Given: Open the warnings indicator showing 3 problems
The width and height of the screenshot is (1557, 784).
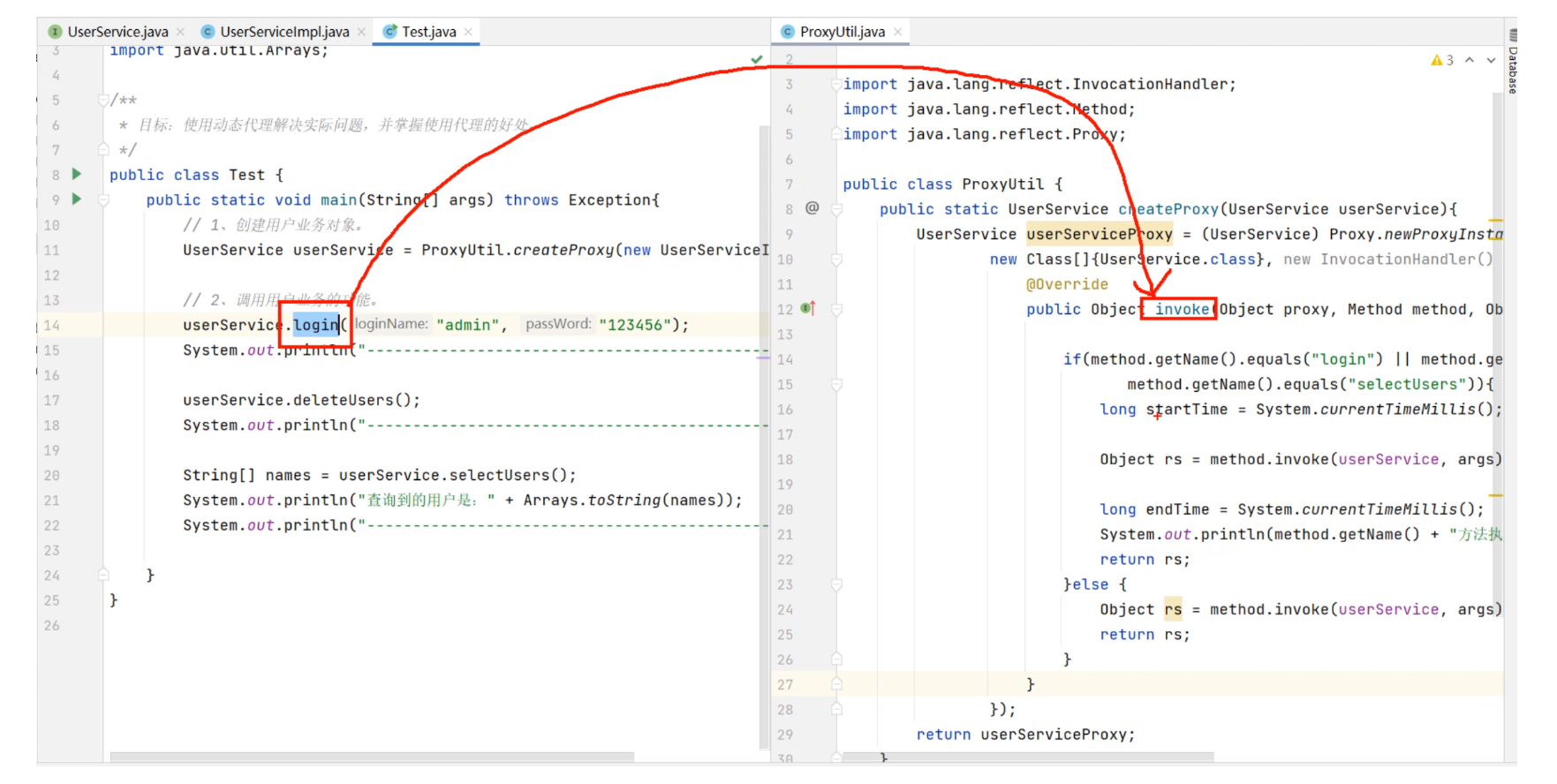Looking at the screenshot, I should point(1442,60).
